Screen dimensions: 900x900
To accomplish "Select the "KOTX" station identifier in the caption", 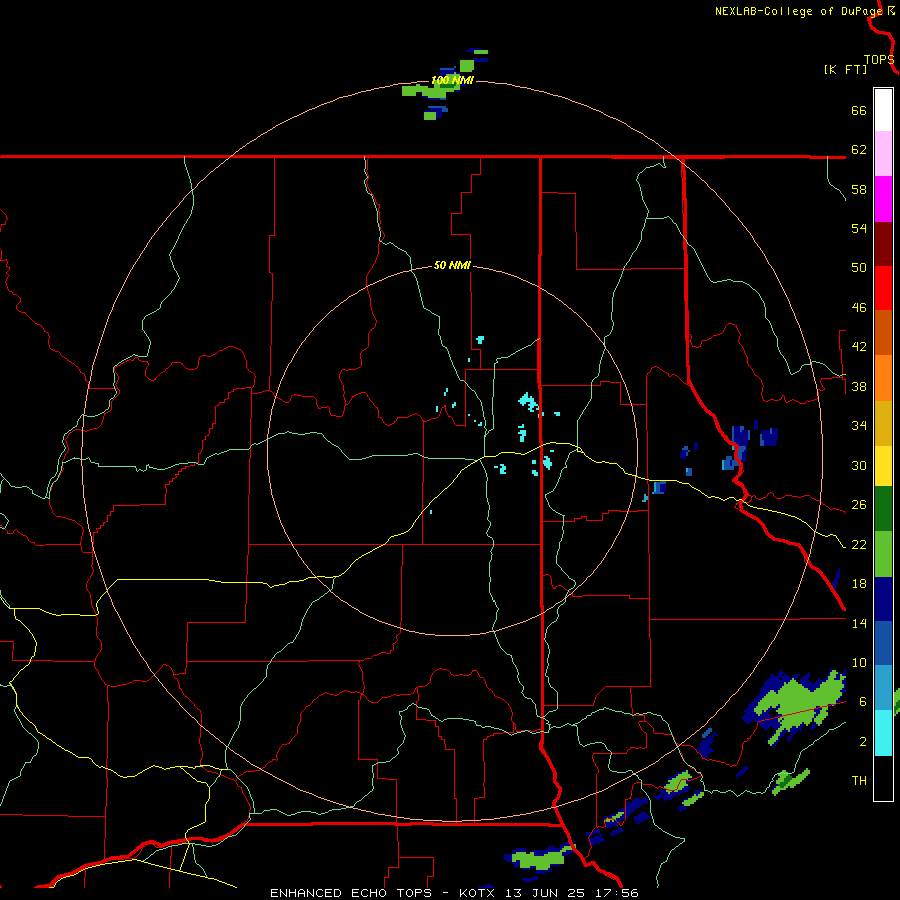I will tap(477, 893).
